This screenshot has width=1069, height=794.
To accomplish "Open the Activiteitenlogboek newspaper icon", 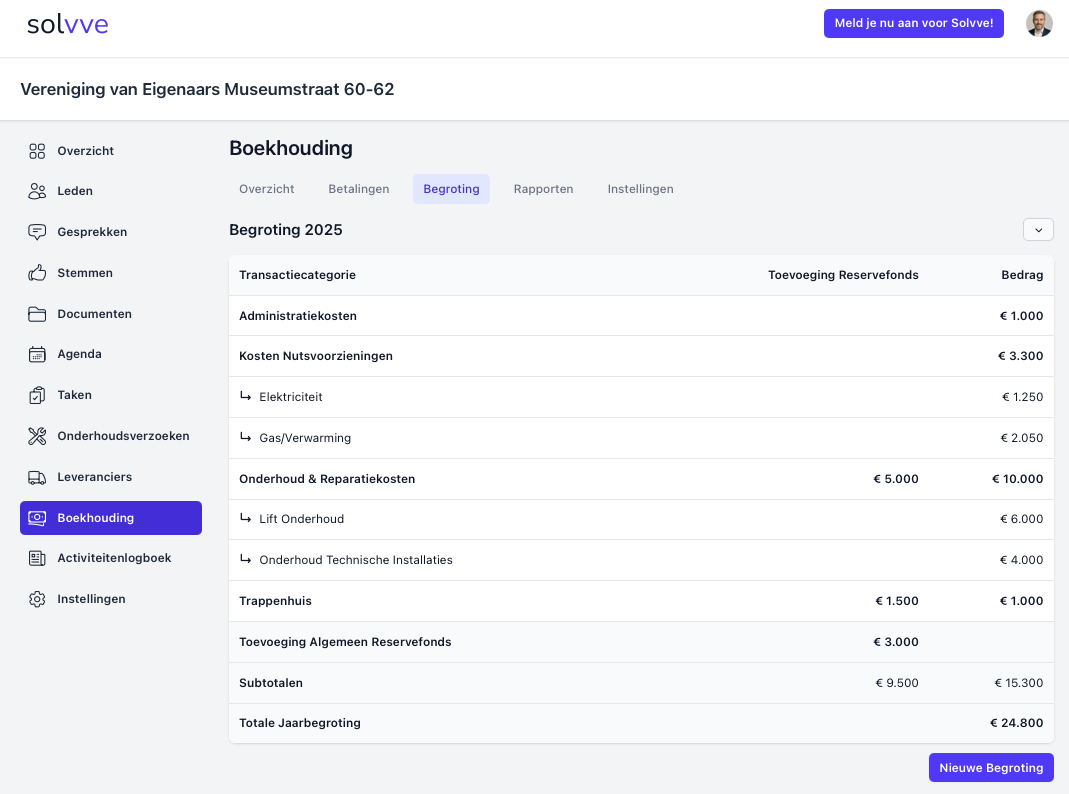I will 37,558.
